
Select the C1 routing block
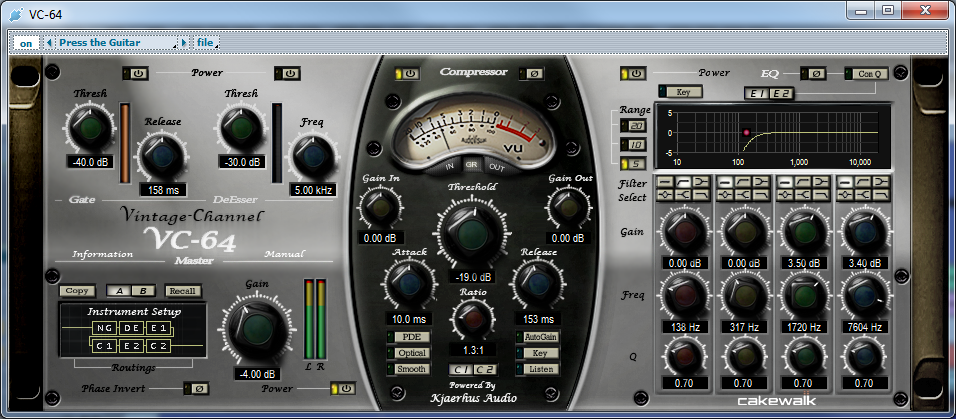coord(102,346)
